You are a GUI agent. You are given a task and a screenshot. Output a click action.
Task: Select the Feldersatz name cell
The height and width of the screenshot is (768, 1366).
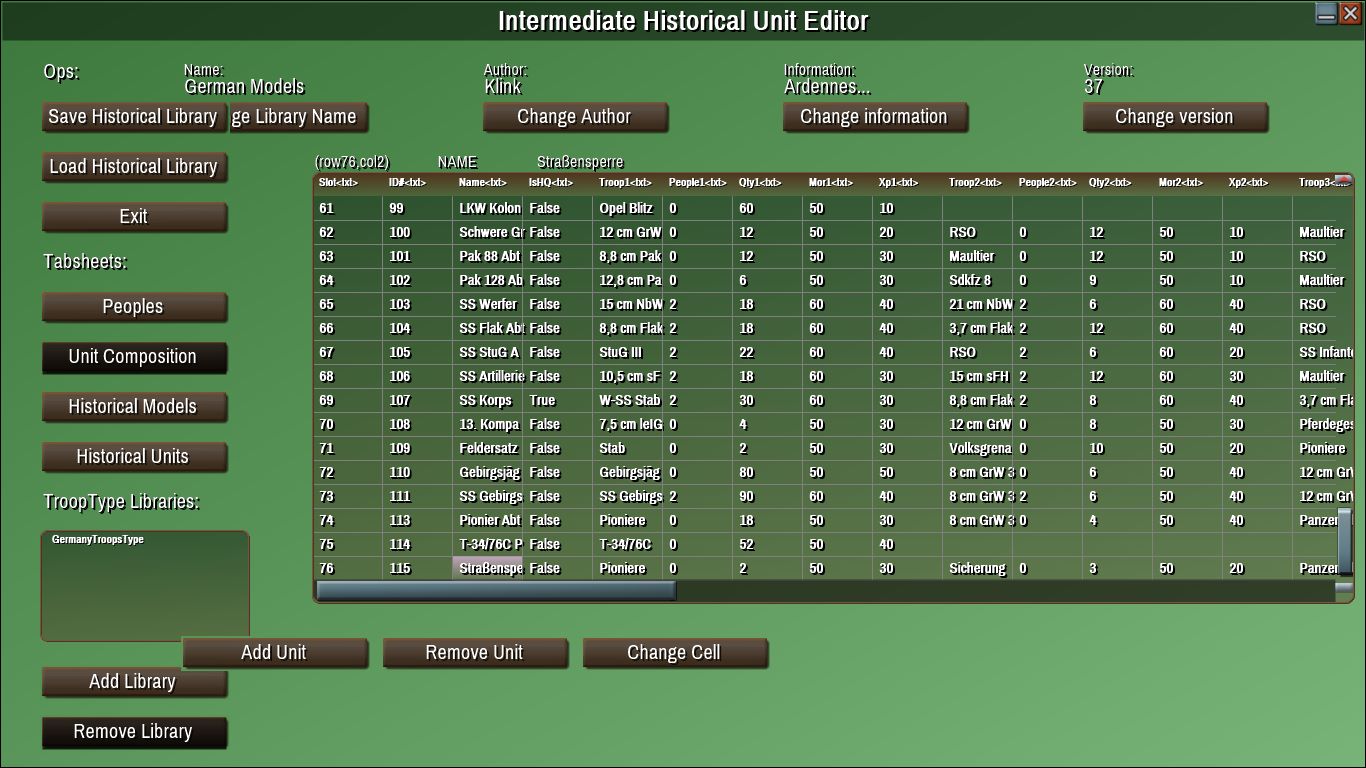[488, 448]
